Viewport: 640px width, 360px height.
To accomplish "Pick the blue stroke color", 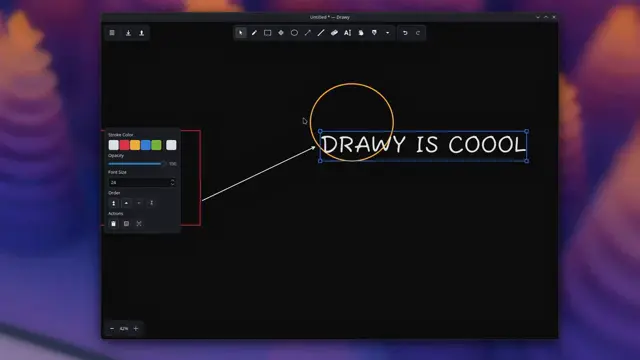I will coord(146,145).
